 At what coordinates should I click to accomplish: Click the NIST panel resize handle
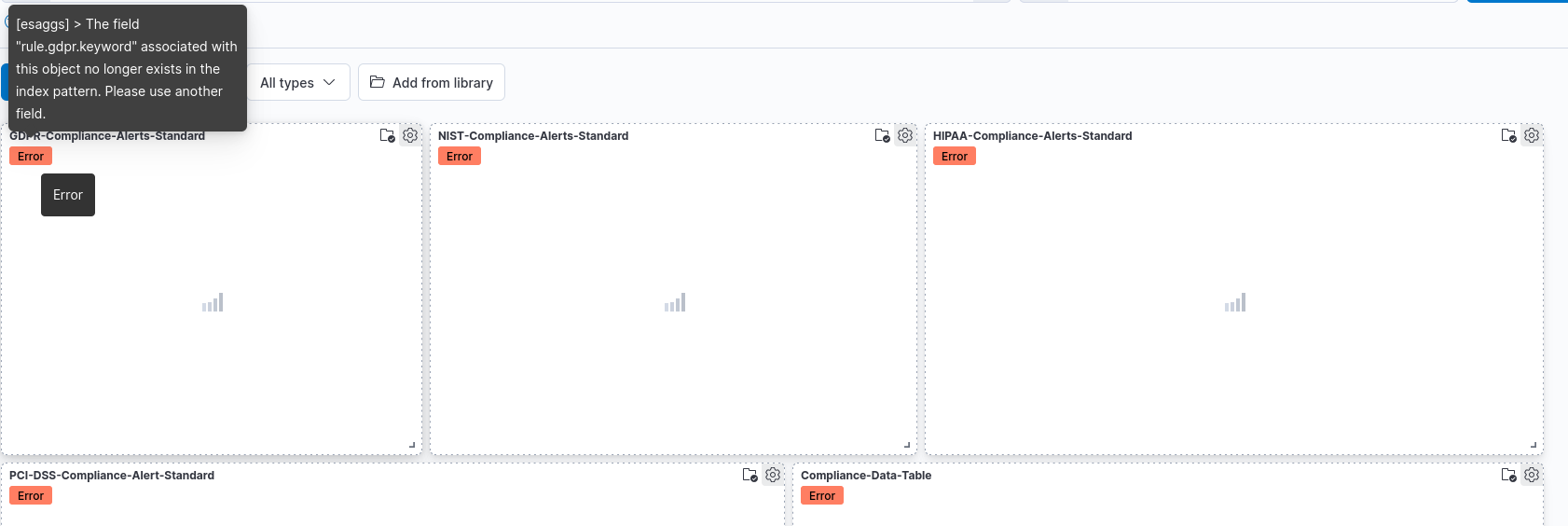coord(907,445)
